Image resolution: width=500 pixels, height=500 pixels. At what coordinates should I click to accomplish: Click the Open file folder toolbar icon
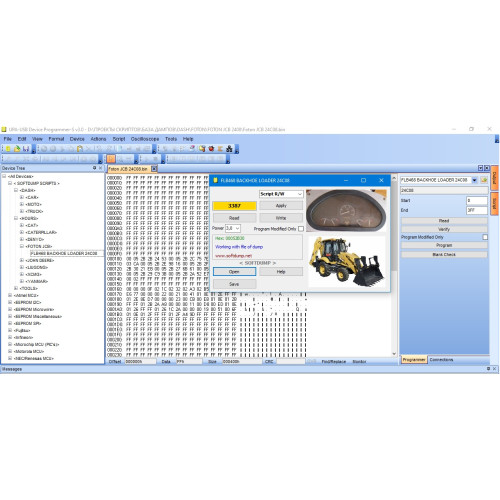pyautogui.click(x=17, y=149)
